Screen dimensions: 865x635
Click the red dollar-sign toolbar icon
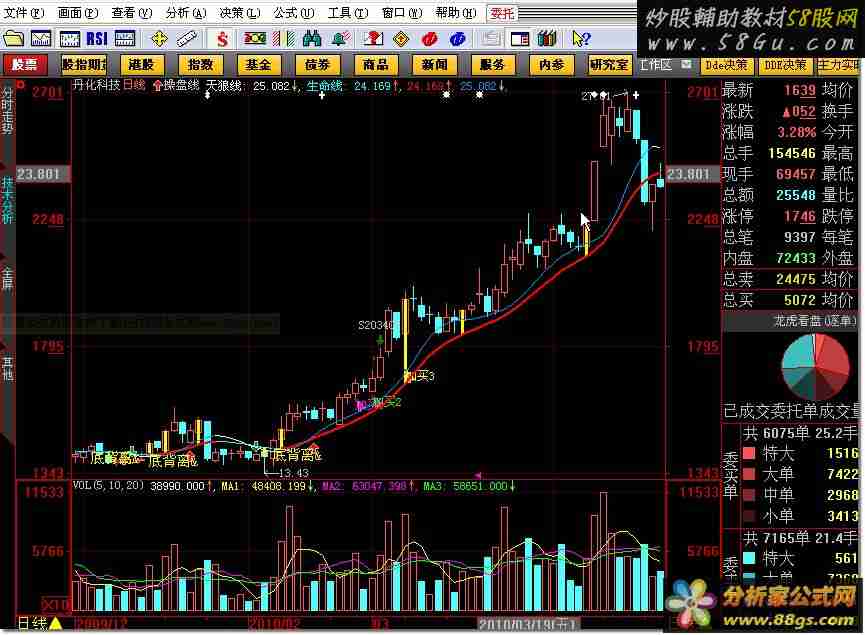click(222, 39)
